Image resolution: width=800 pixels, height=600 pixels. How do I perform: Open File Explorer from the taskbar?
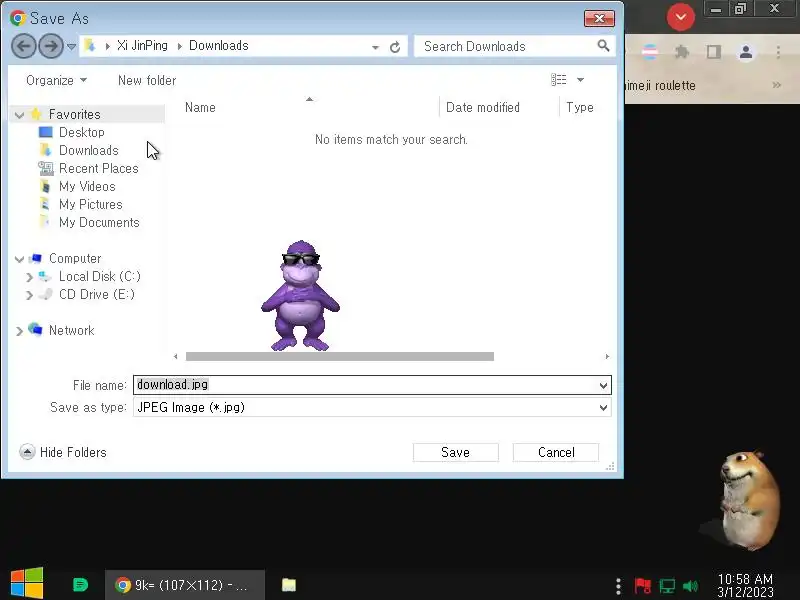(x=289, y=585)
